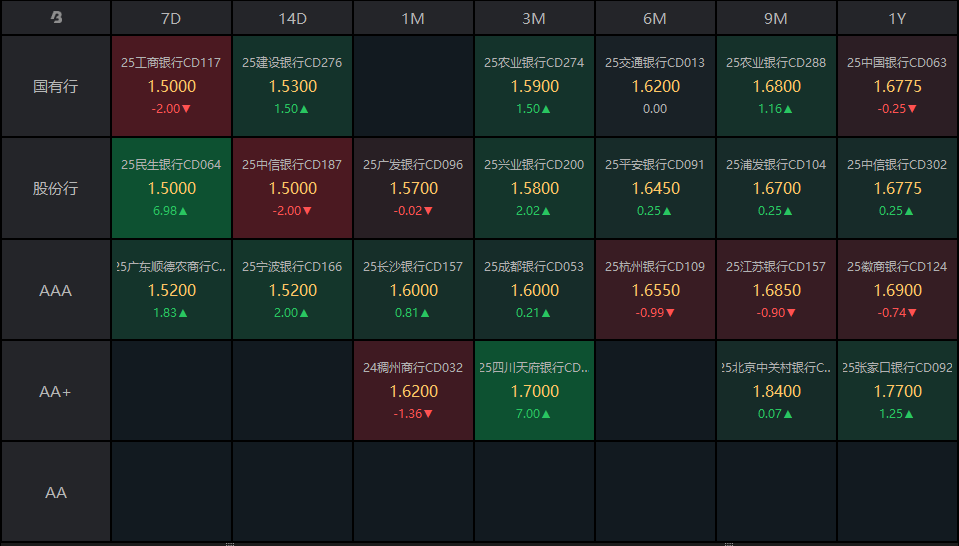Open the 25江苏银行CD157 cell
This screenshot has height=546, width=959.
click(776, 290)
